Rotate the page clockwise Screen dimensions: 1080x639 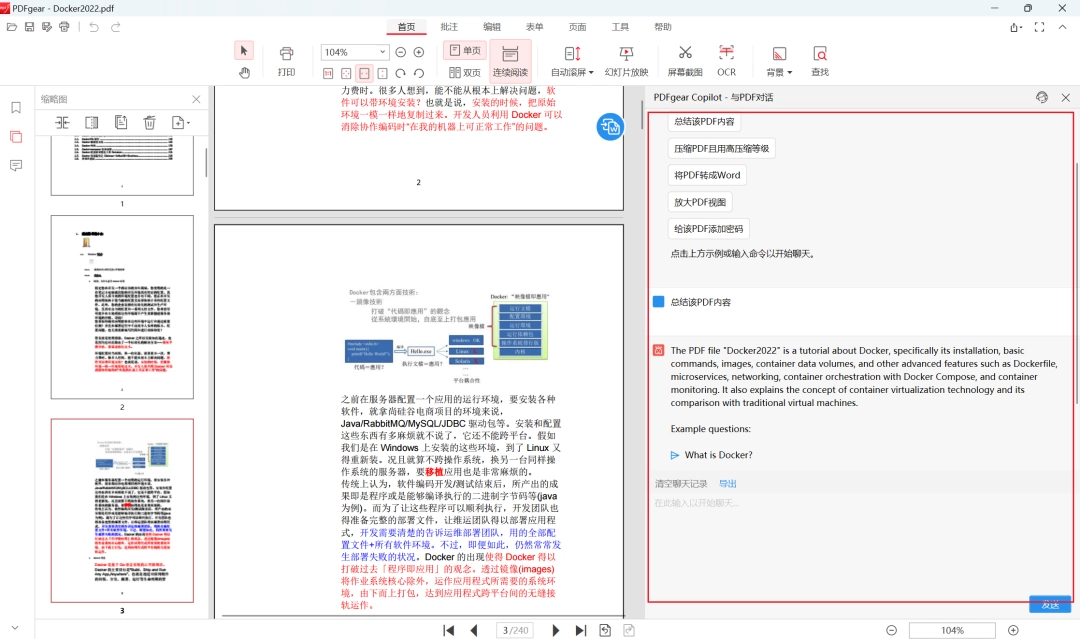(400, 73)
